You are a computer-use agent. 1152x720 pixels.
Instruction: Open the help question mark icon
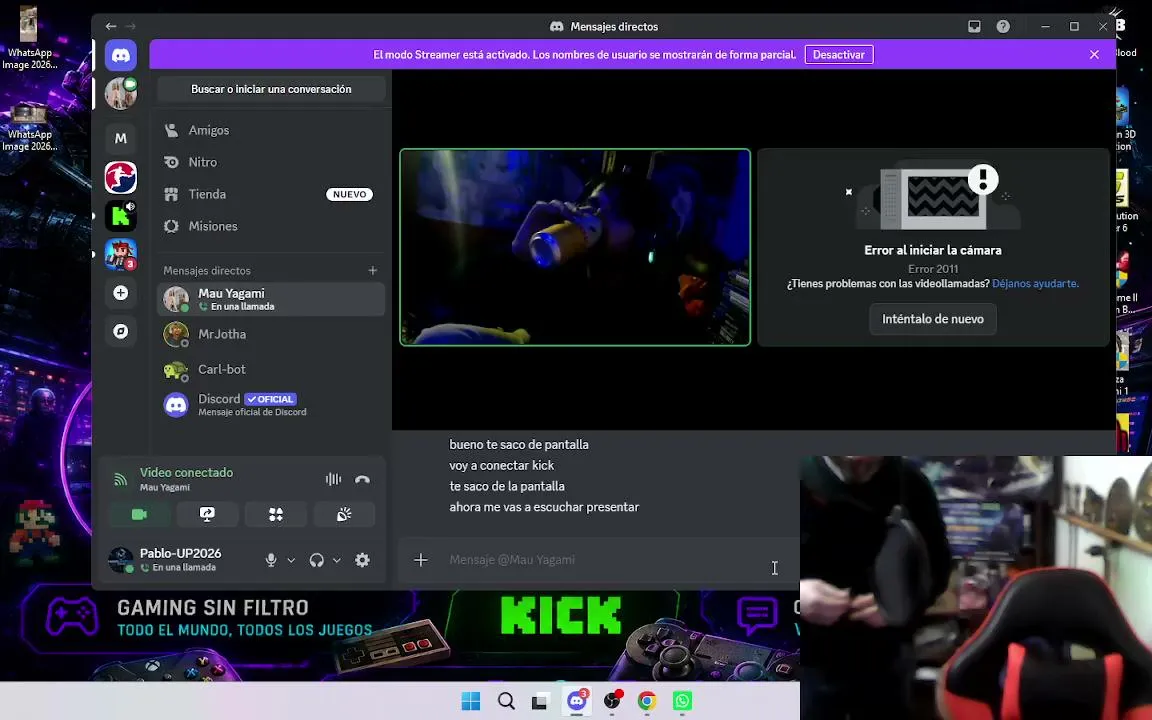pos(1003,26)
